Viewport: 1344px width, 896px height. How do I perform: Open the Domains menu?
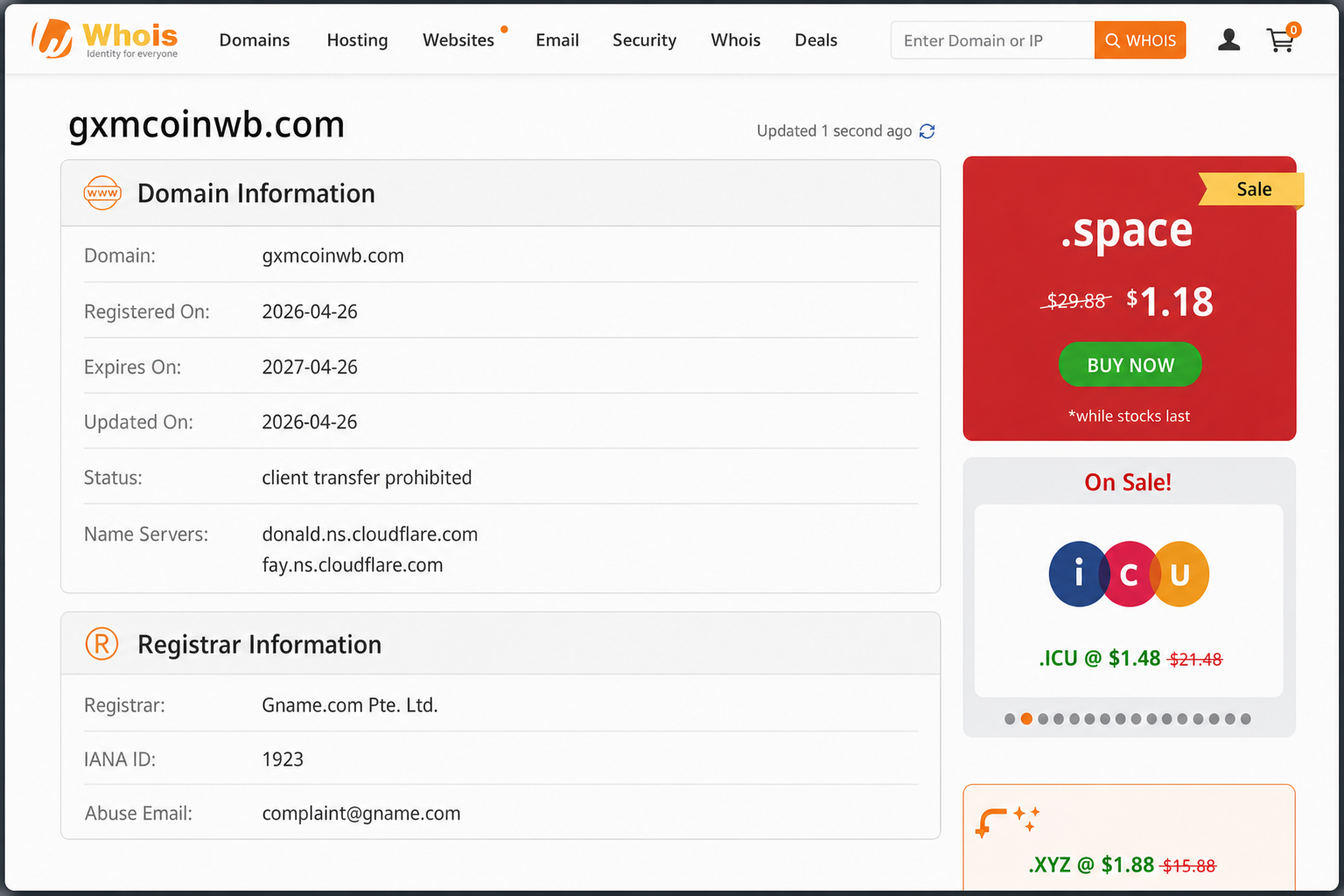coord(255,40)
